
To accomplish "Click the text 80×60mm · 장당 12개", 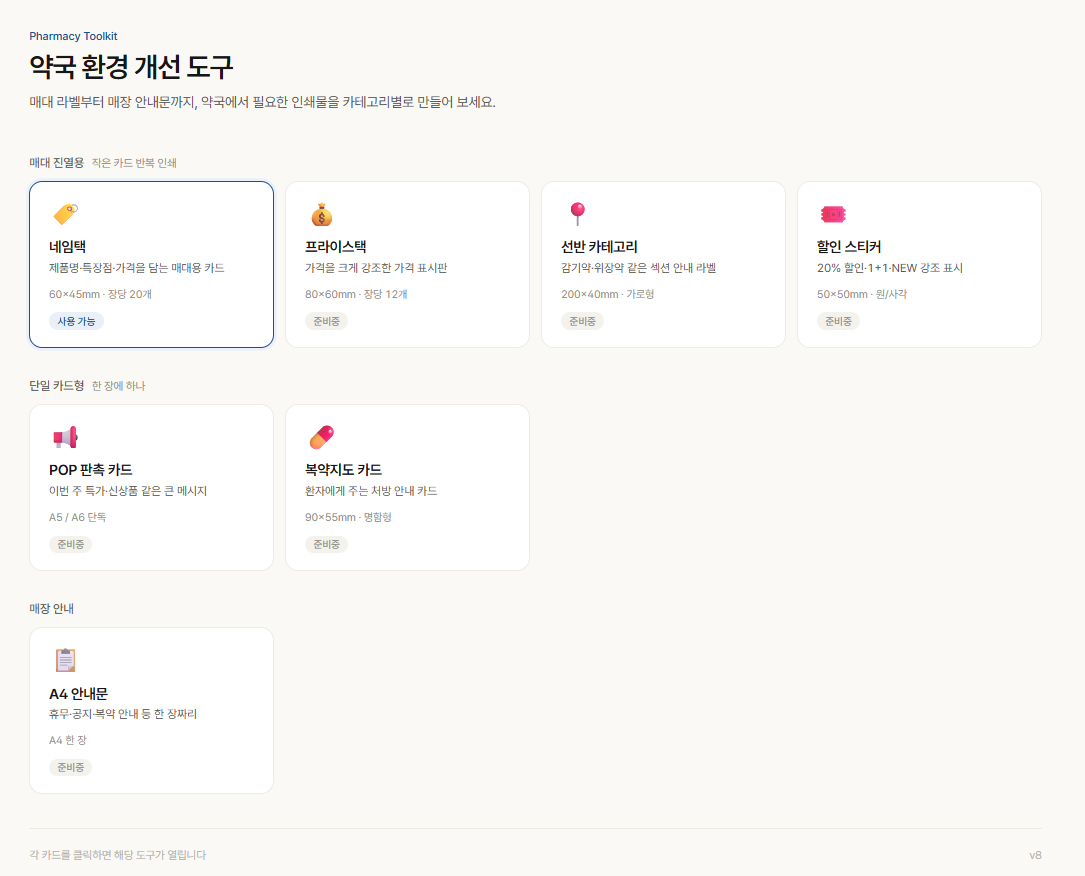I will pos(356,294).
